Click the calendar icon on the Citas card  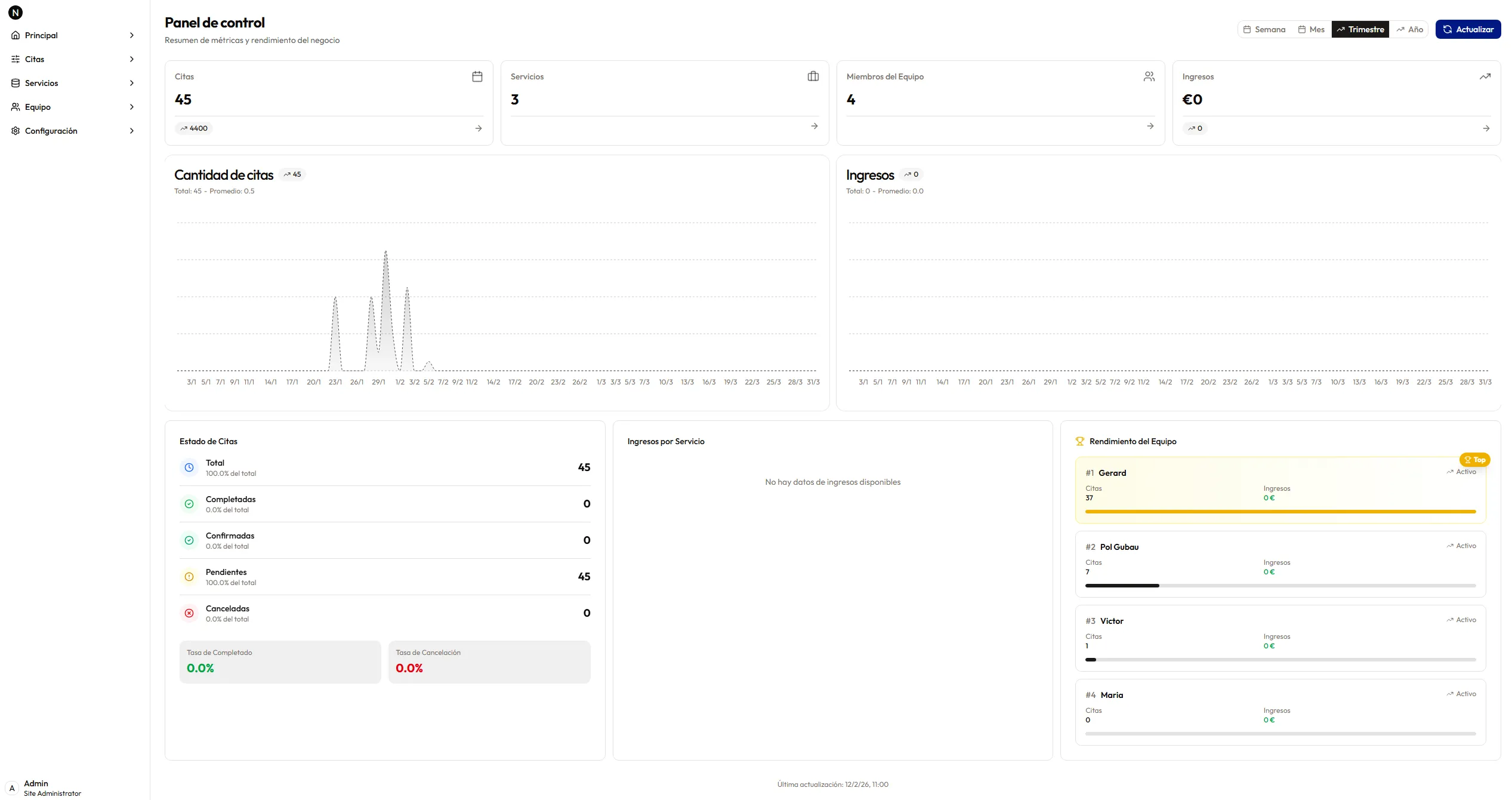[x=477, y=76]
